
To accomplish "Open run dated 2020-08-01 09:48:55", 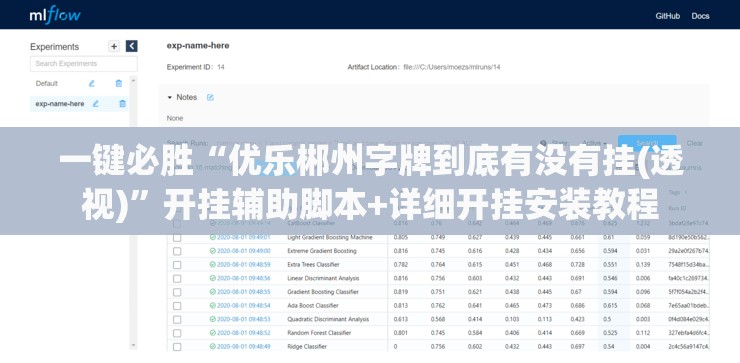I will [x=244, y=292].
